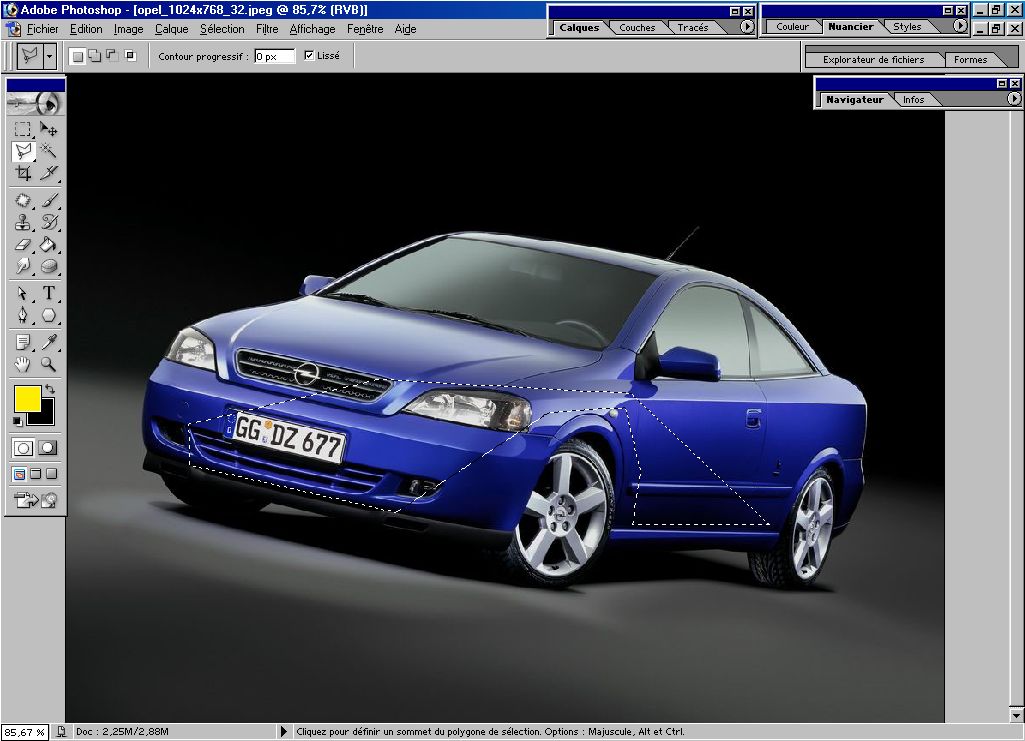Click the black background color swatch
This screenshot has height=741, width=1025.
point(45,417)
